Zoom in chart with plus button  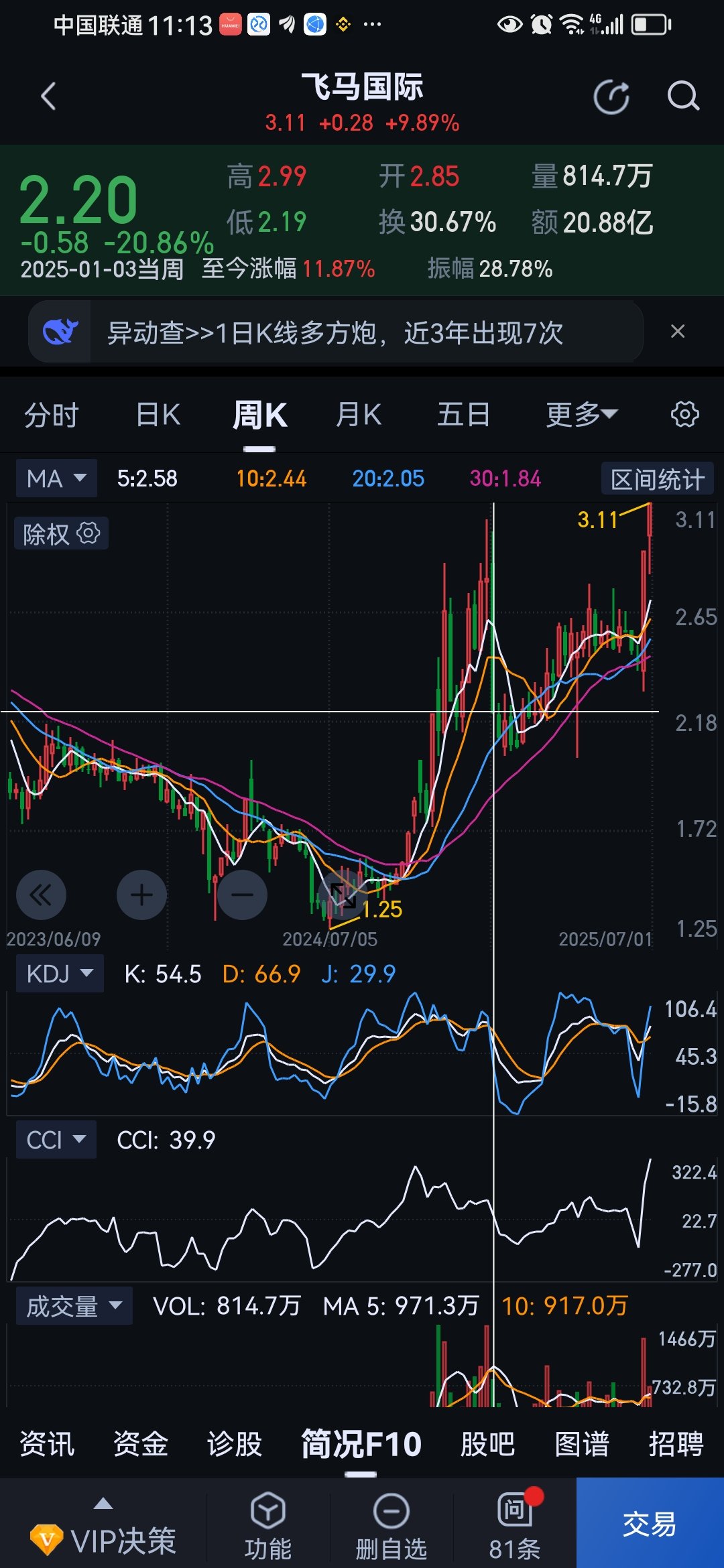click(x=141, y=895)
